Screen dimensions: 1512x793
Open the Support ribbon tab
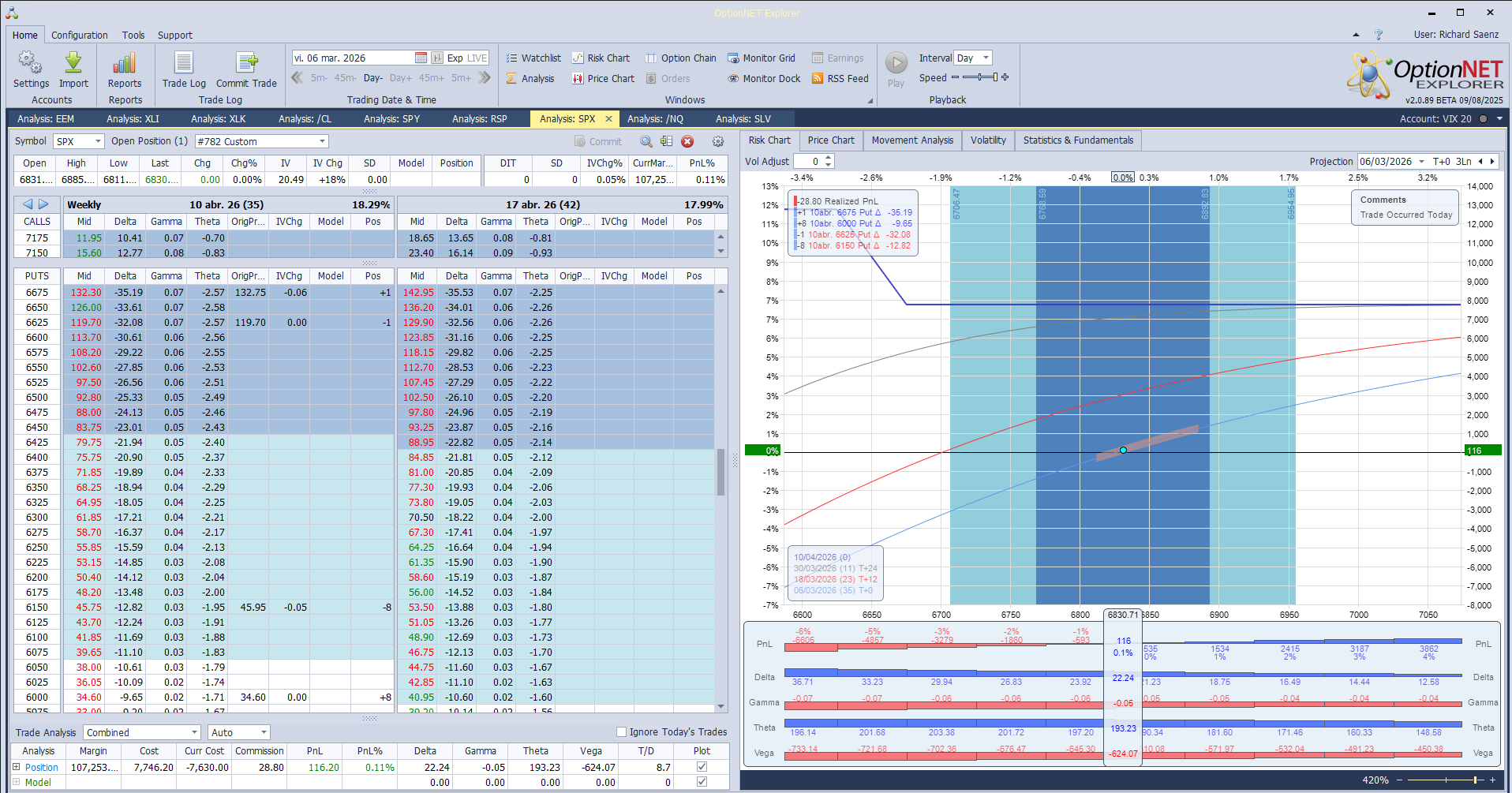(174, 35)
